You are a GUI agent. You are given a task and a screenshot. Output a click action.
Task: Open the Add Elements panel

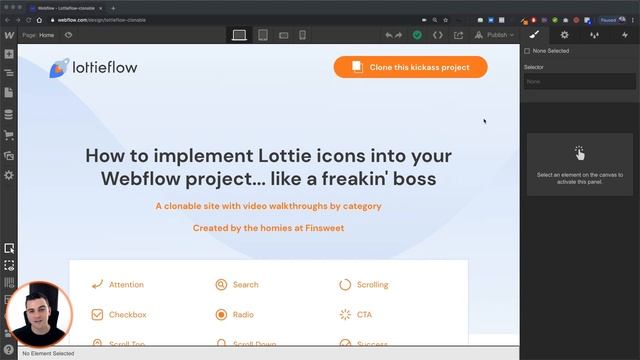coord(9,54)
